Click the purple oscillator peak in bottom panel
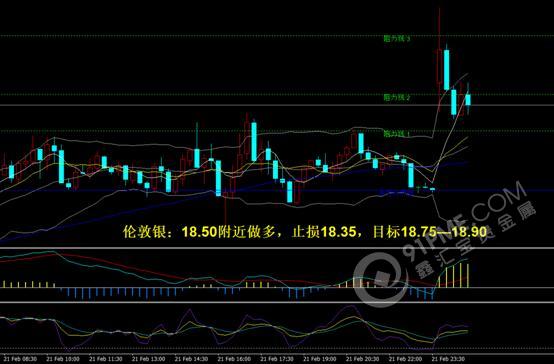This screenshot has width=554, height=364. coord(348,307)
